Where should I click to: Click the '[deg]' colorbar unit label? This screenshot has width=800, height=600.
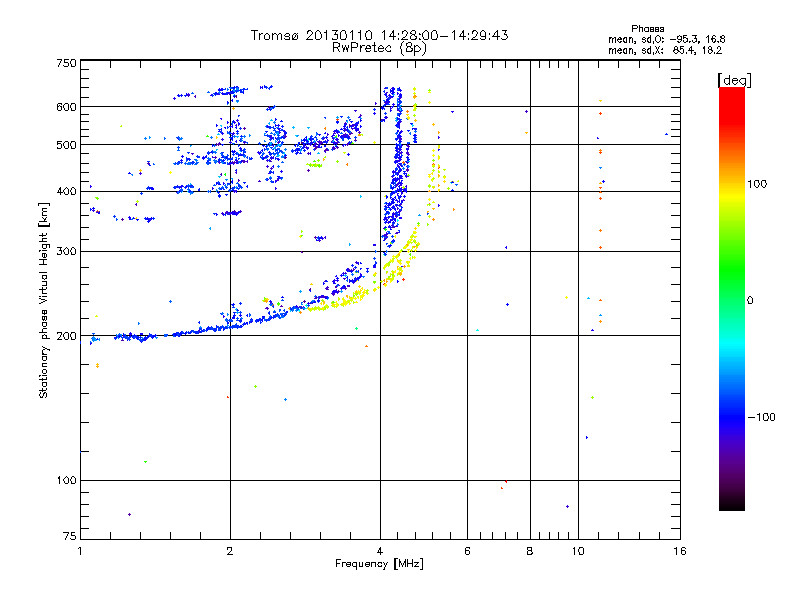coord(734,80)
